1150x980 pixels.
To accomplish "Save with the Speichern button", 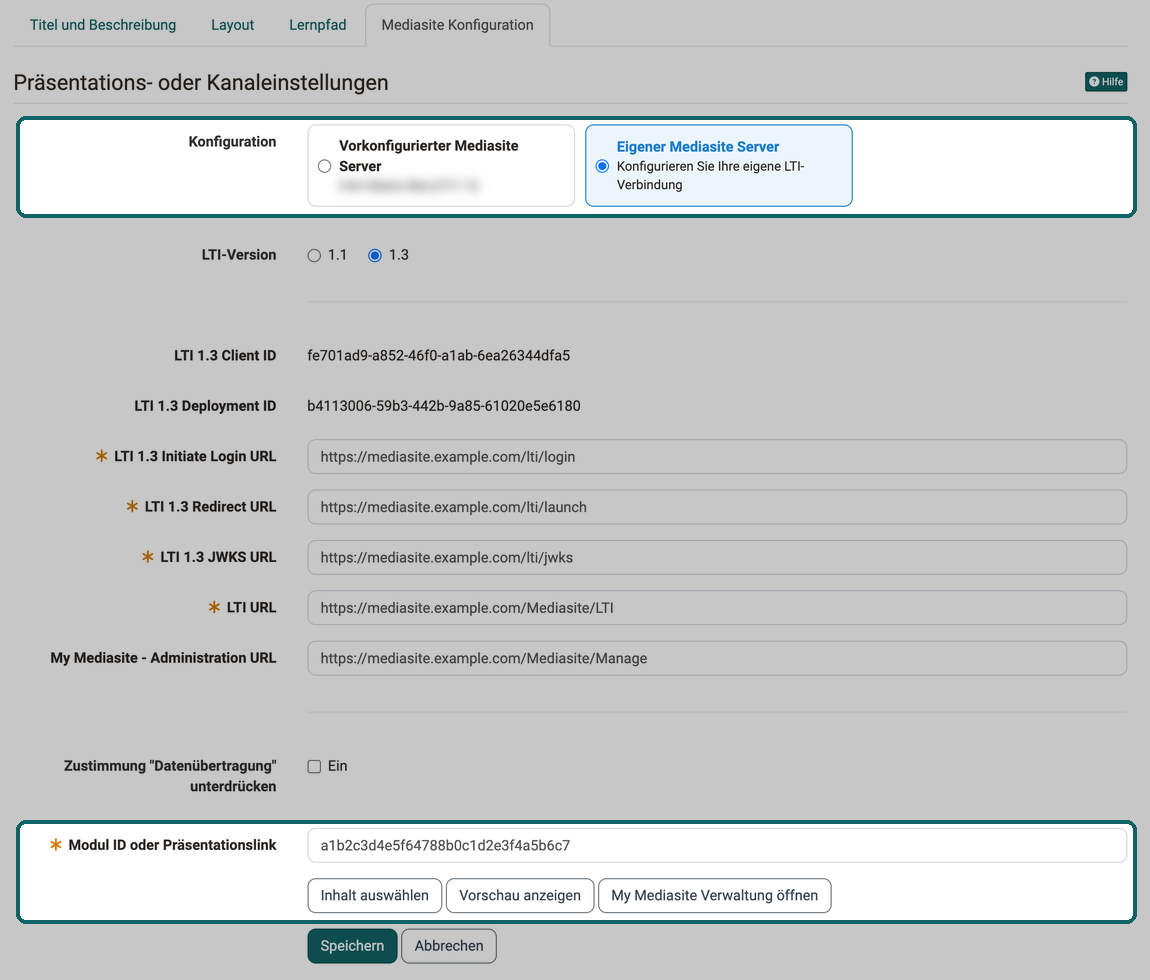I will pos(352,946).
